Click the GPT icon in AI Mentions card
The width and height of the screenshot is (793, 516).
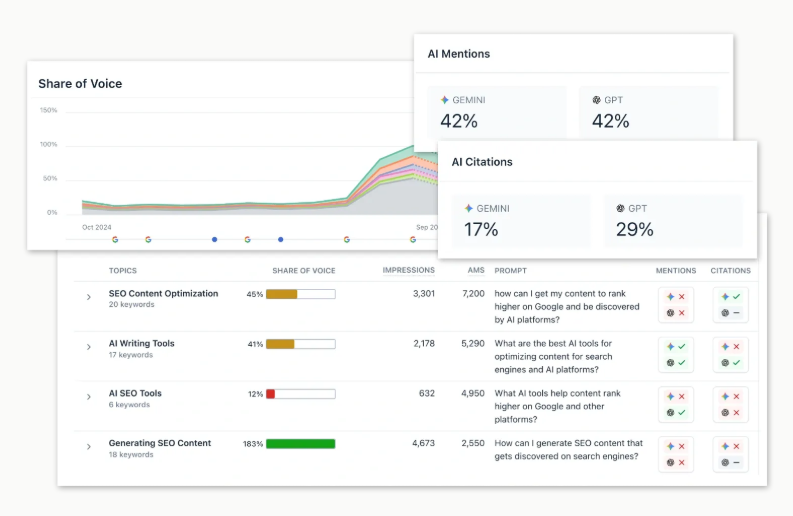coord(597,100)
